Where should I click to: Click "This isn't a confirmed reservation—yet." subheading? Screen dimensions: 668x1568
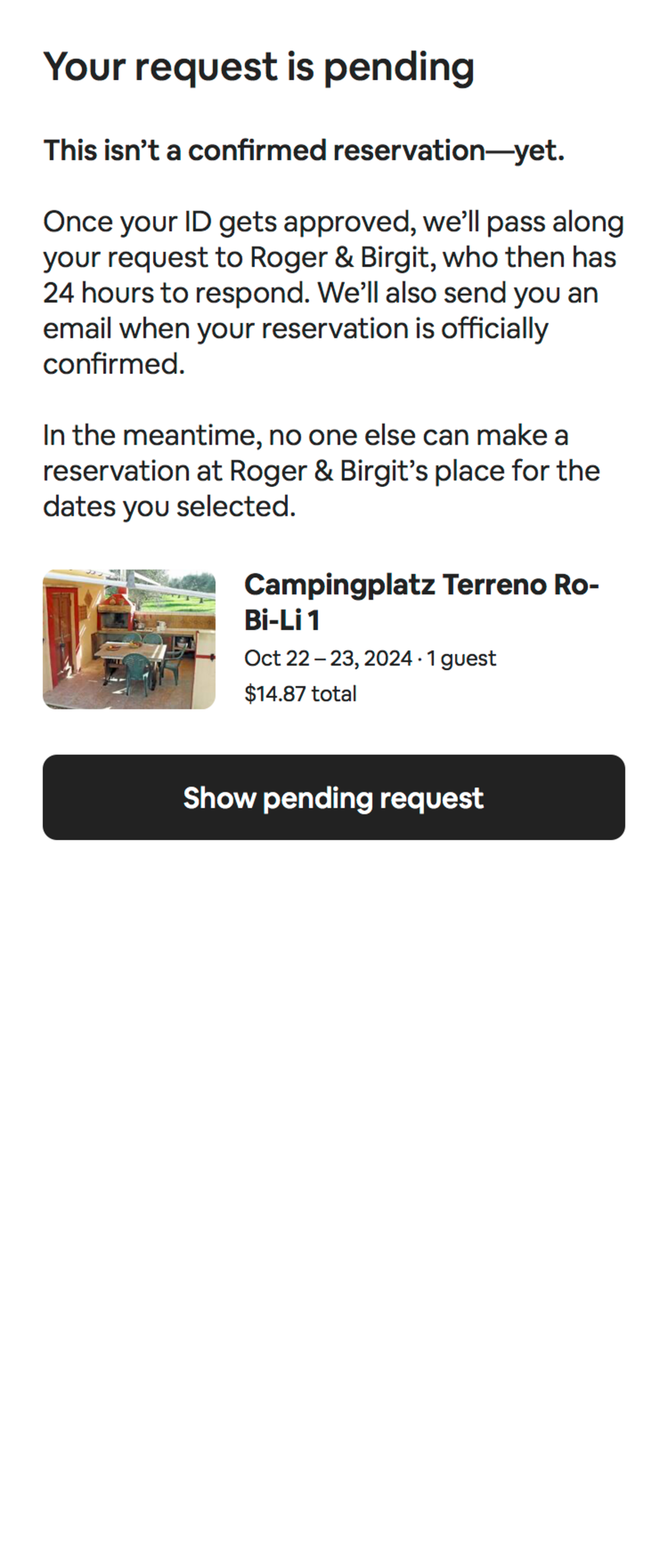coord(304,150)
